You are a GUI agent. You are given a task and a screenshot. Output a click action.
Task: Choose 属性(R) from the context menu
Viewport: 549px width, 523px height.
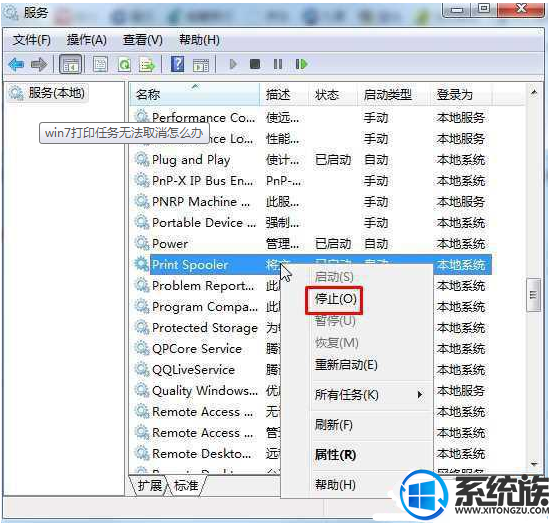click(x=335, y=455)
